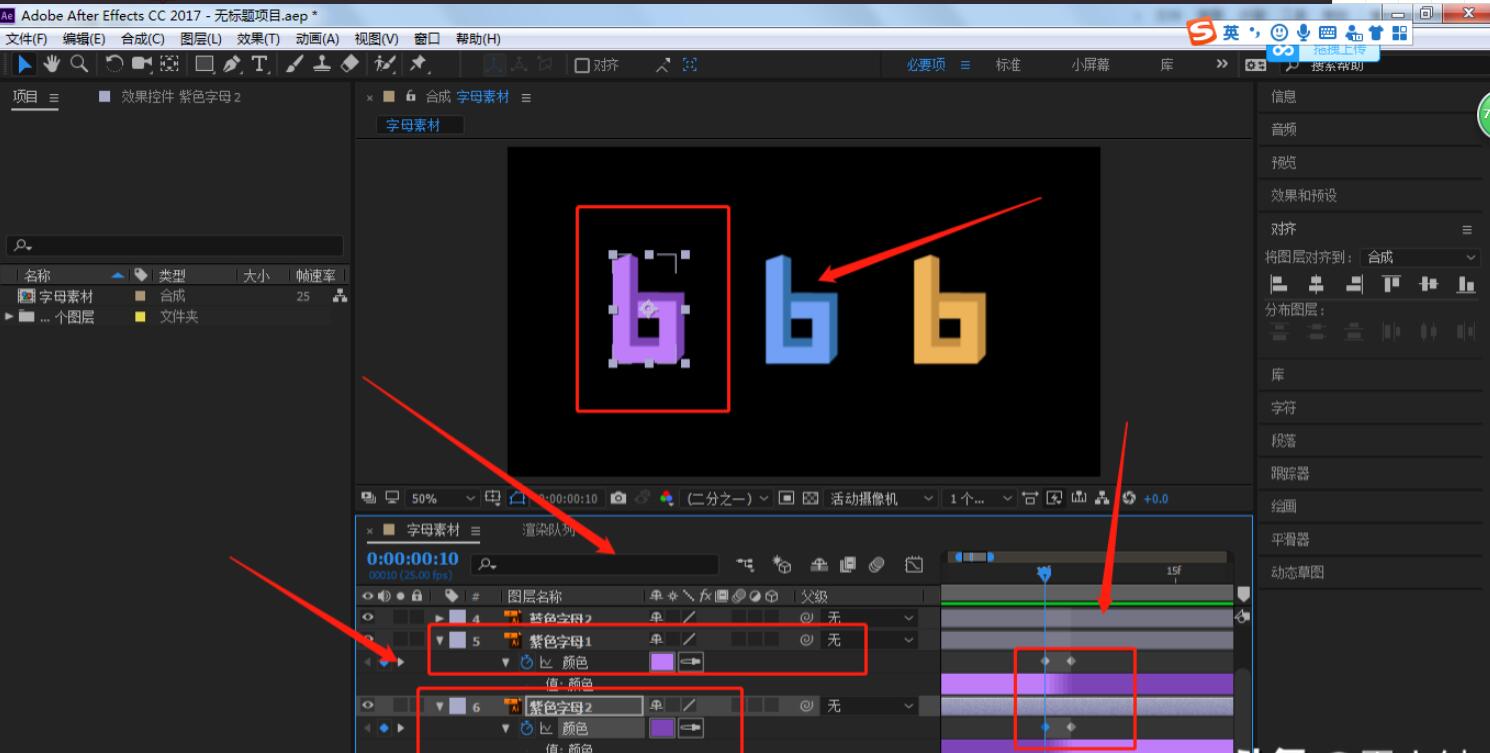The image size is (1490, 753).
Task: Enable frame blending for layers icon
Action: tap(848, 565)
